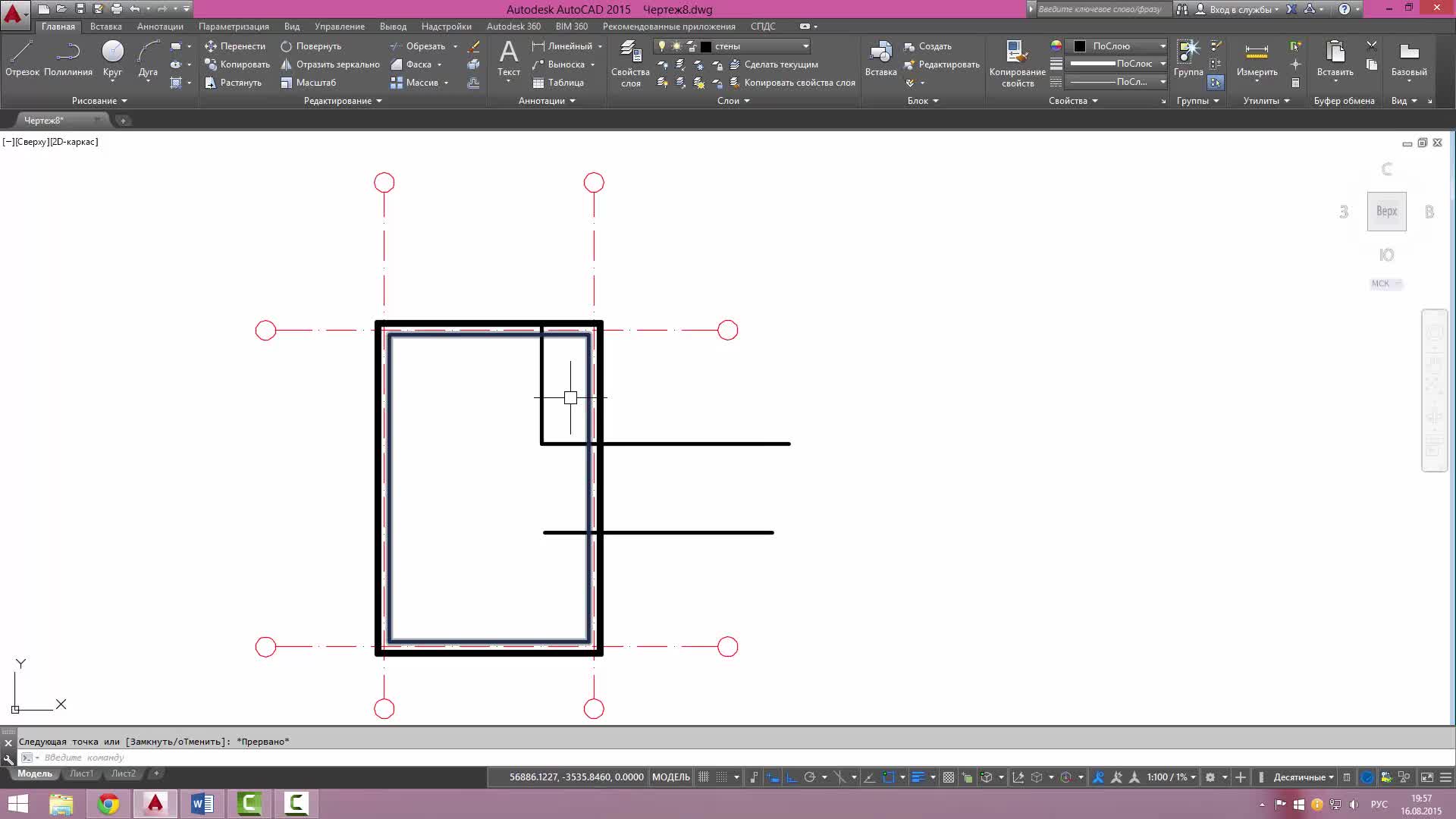Insert a Таблица table
This screenshot has height=819, width=1456.
point(558,83)
